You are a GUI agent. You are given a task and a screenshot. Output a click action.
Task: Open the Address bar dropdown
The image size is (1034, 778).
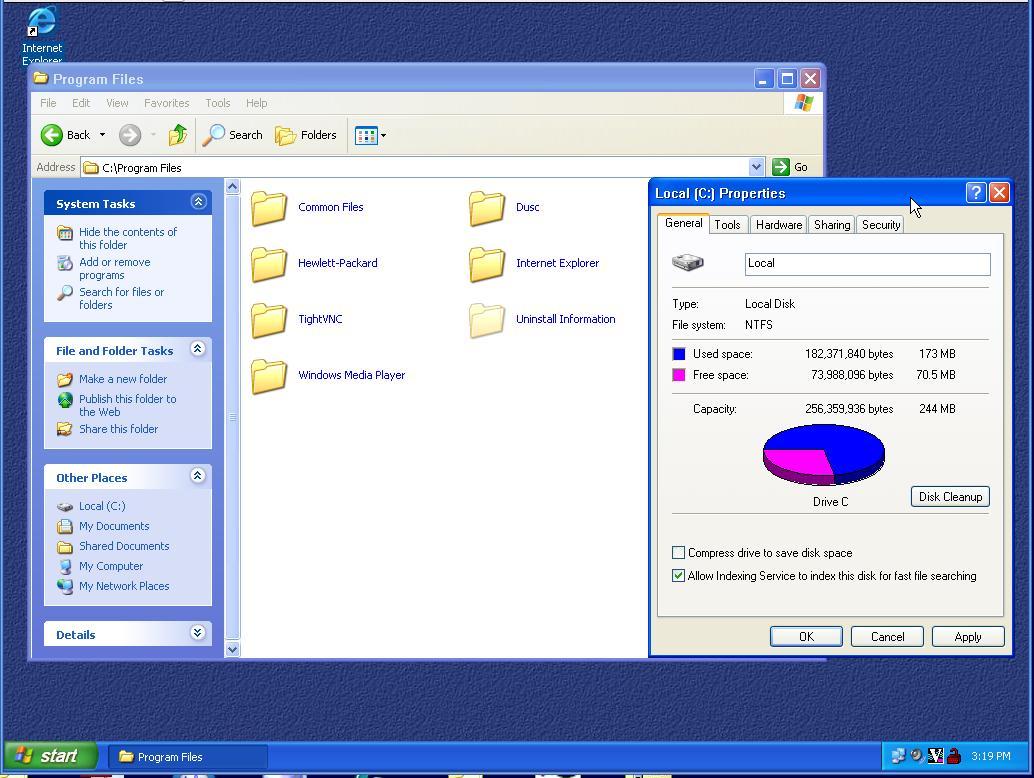tap(756, 167)
